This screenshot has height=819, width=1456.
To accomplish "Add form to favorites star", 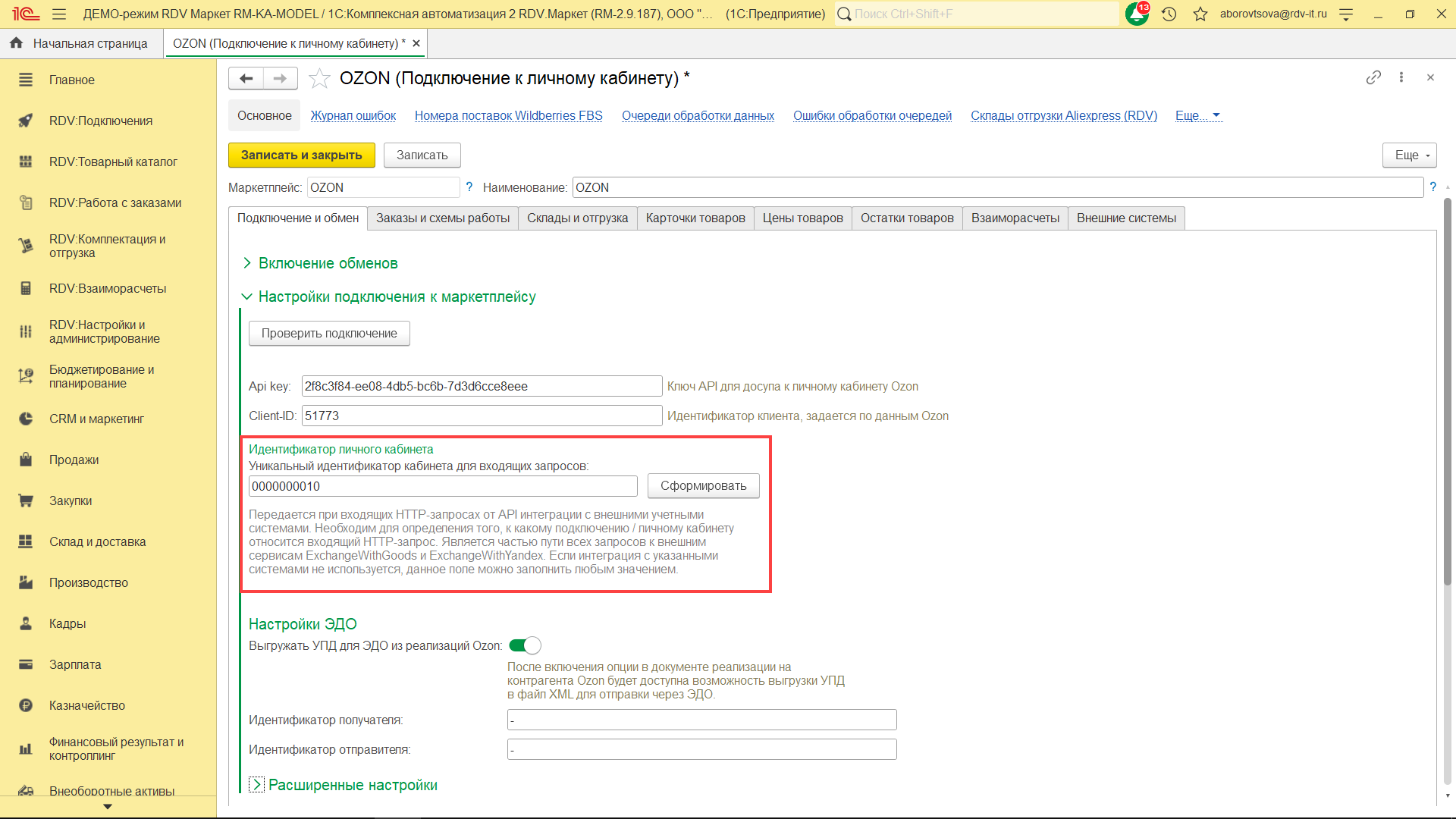I will pos(320,78).
